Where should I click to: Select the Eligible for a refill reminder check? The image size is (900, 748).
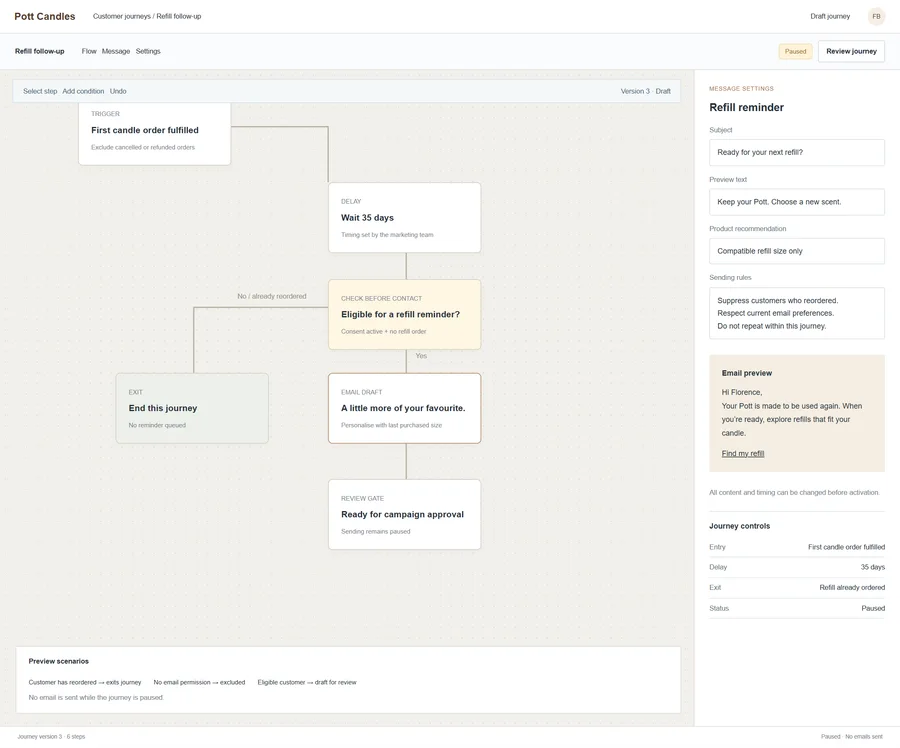[405, 315]
